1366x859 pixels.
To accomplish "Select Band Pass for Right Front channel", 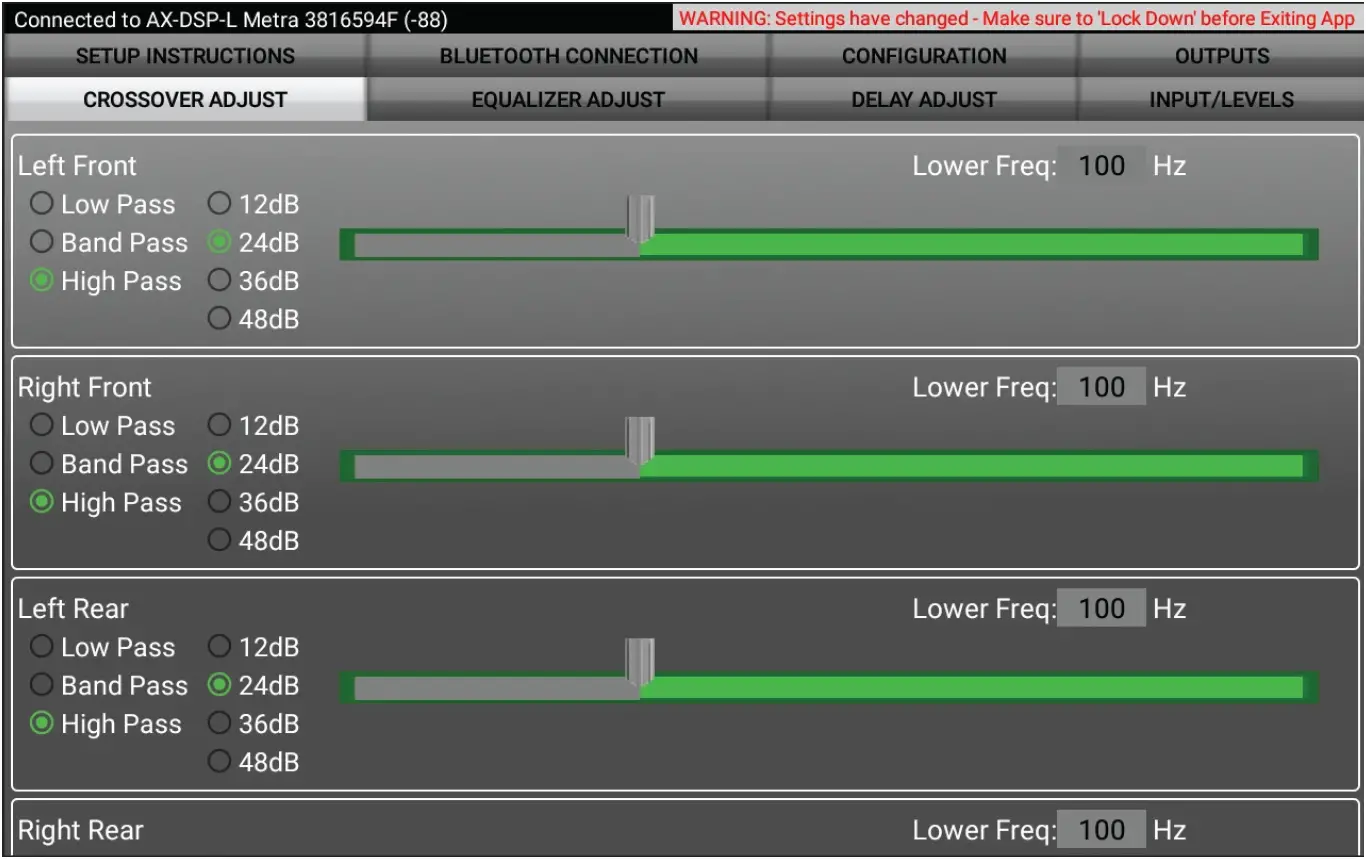I will click(41, 464).
